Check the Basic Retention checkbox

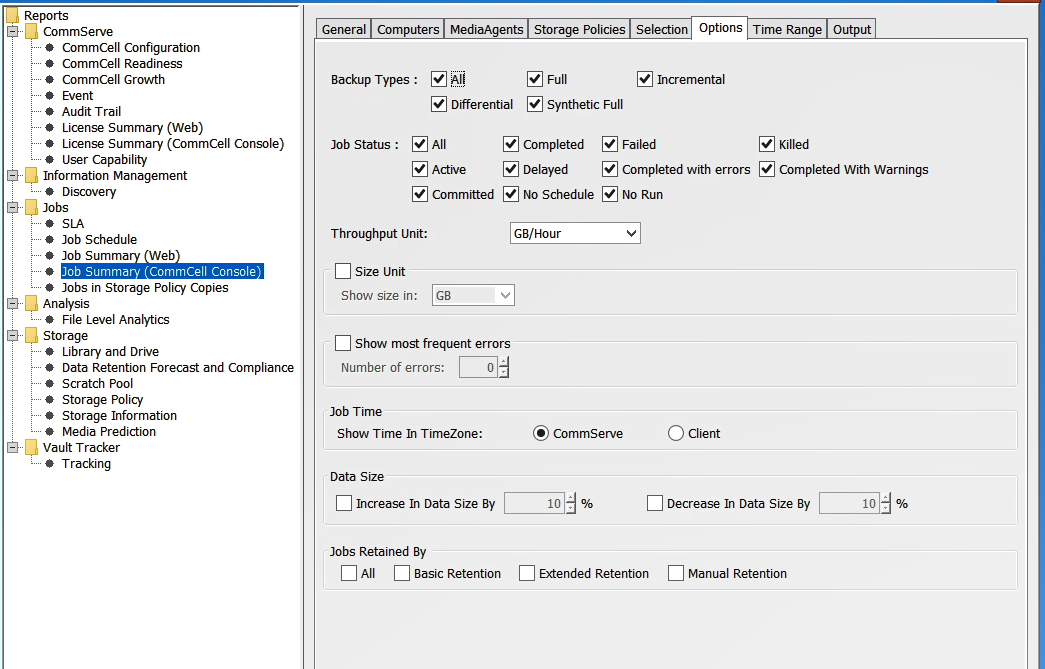pyautogui.click(x=402, y=573)
